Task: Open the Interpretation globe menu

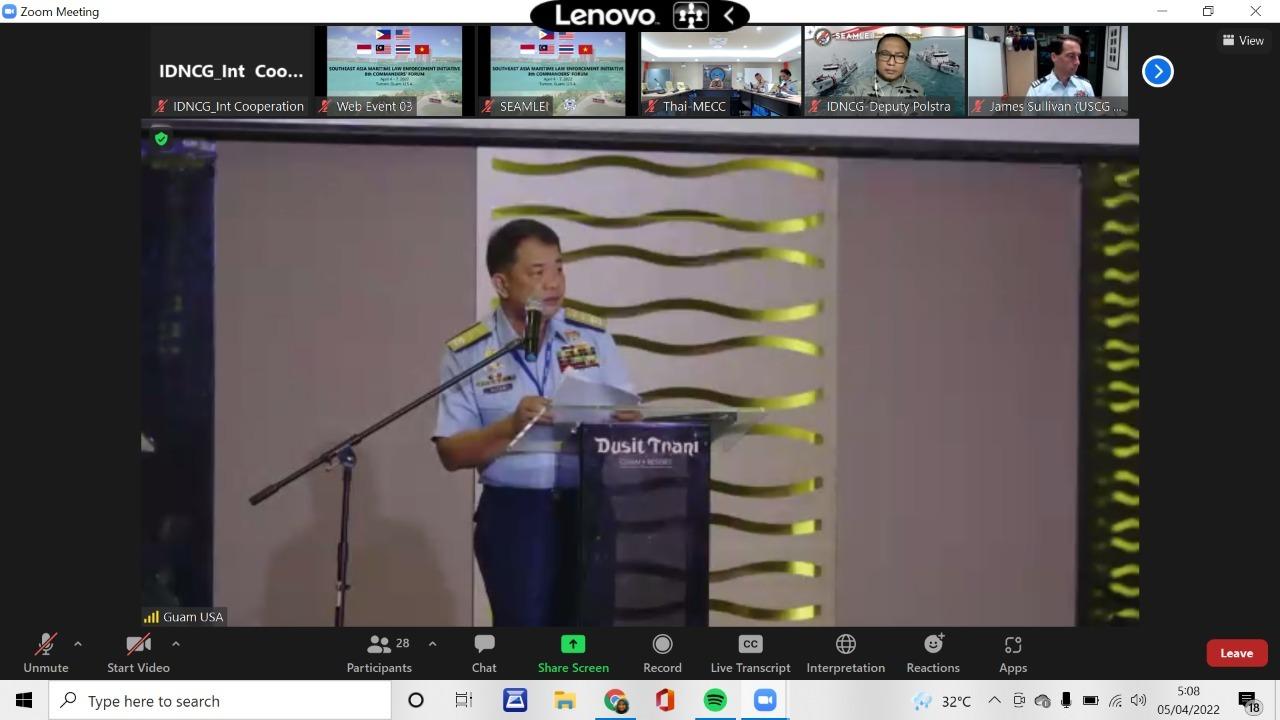Action: tap(845, 653)
